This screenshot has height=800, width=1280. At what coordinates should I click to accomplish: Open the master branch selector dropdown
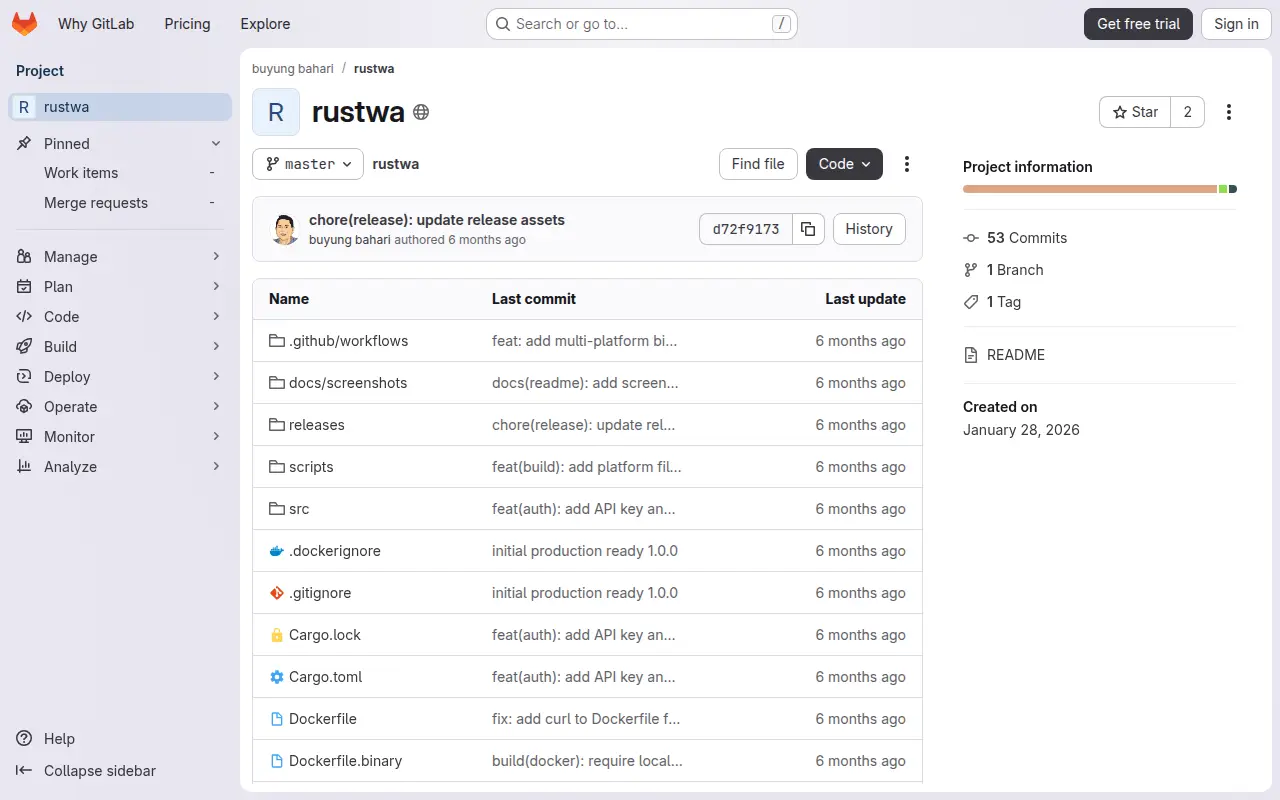pos(308,164)
